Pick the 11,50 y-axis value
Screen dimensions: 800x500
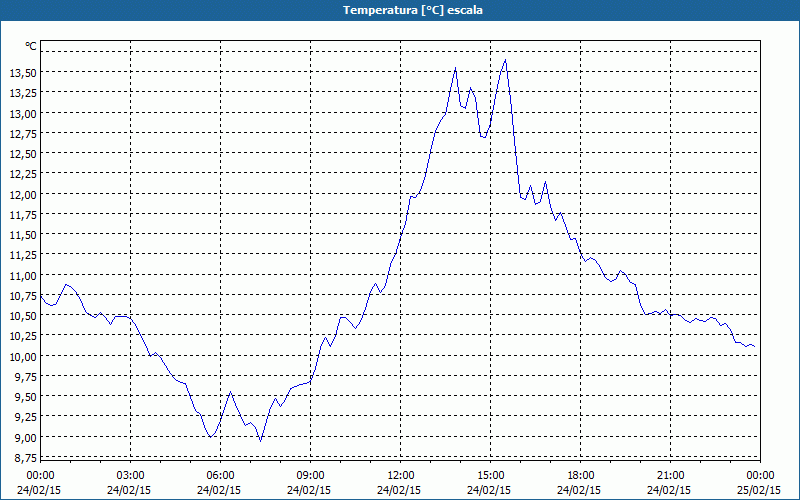(23, 235)
